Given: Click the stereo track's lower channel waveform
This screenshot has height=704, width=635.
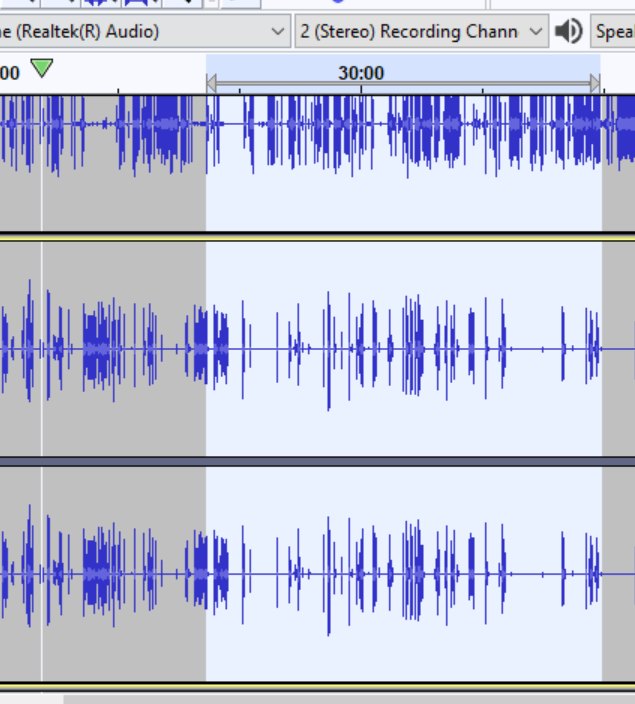Looking at the screenshot, I should [x=318, y=574].
